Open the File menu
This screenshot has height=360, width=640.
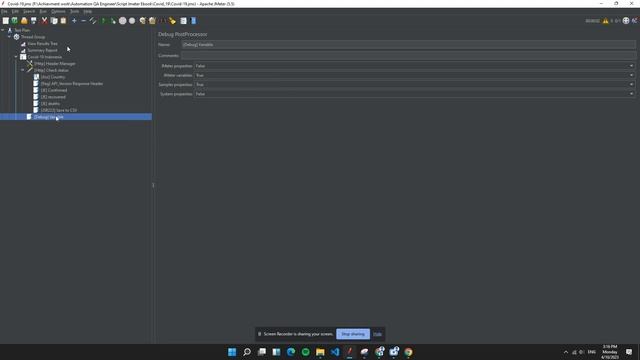click(x=4, y=11)
